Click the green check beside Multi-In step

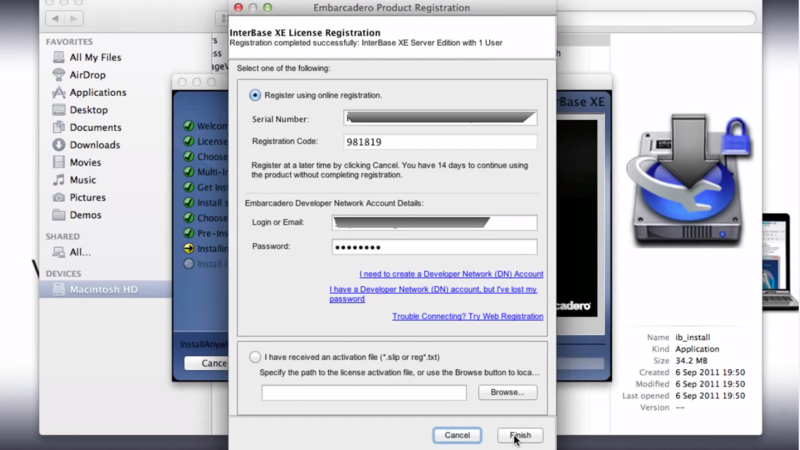[x=189, y=171]
